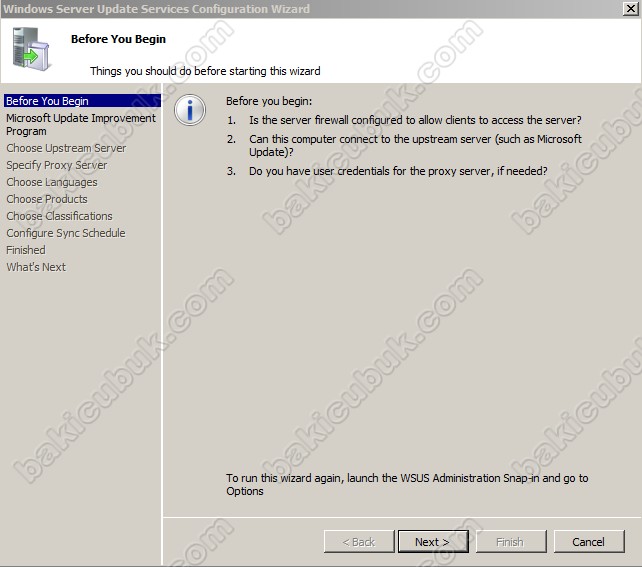
Task: Close the WSUS Configuration Wizard window
Action: (631, 9)
